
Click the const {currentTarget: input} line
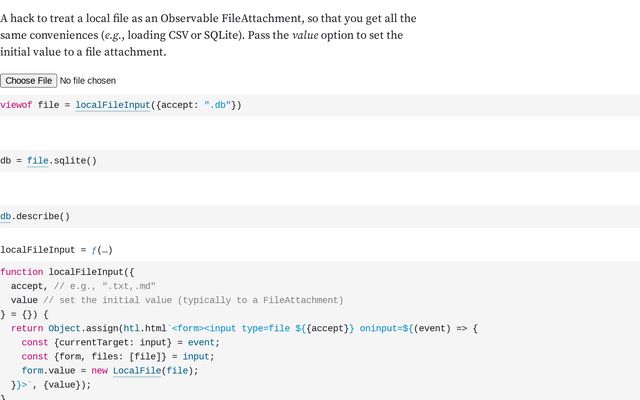[120, 342]
